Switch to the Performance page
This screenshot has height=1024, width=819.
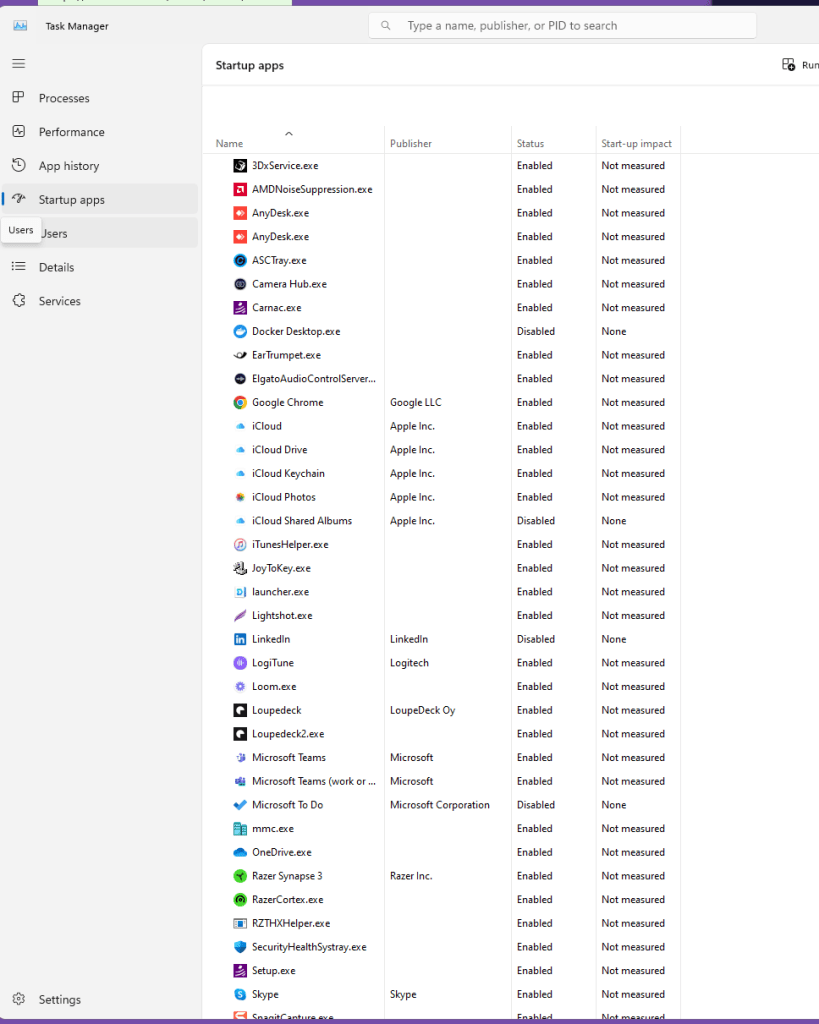pos(100,132)
